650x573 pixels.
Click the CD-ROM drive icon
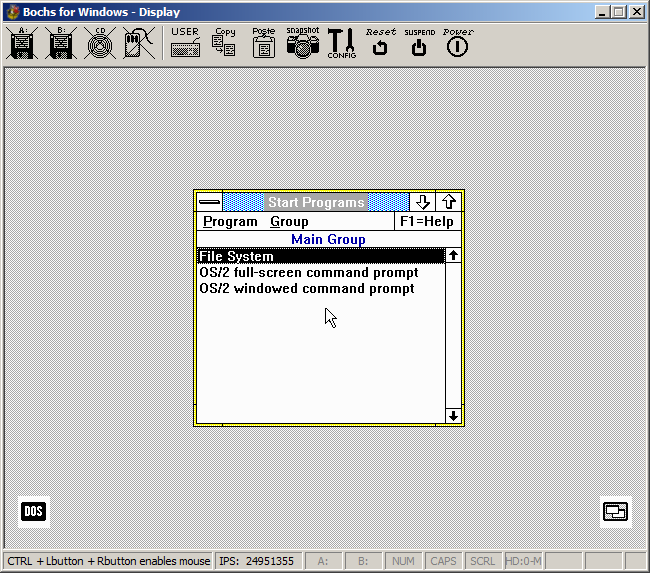[x=100, y=43]
